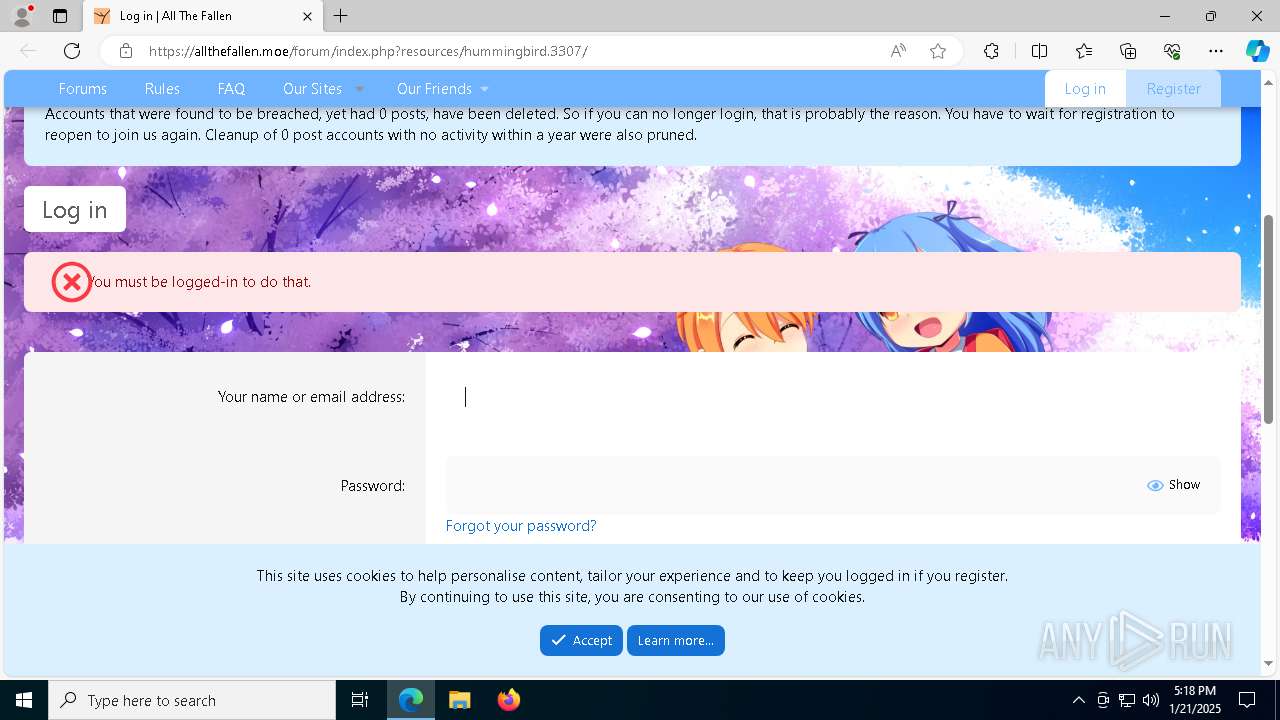Open Edge Settings and more menu

tap(1216, 51)
